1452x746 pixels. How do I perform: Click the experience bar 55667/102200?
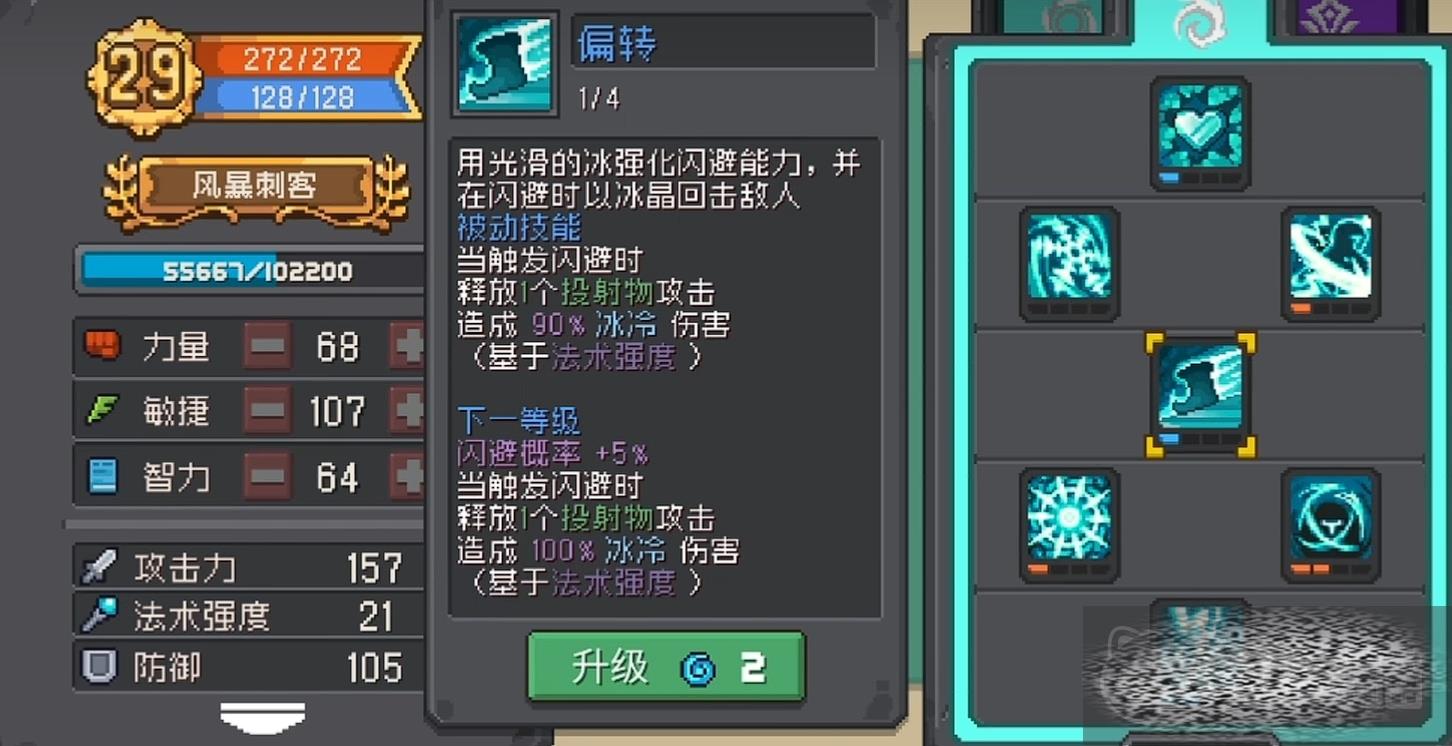tap(252, 271)
